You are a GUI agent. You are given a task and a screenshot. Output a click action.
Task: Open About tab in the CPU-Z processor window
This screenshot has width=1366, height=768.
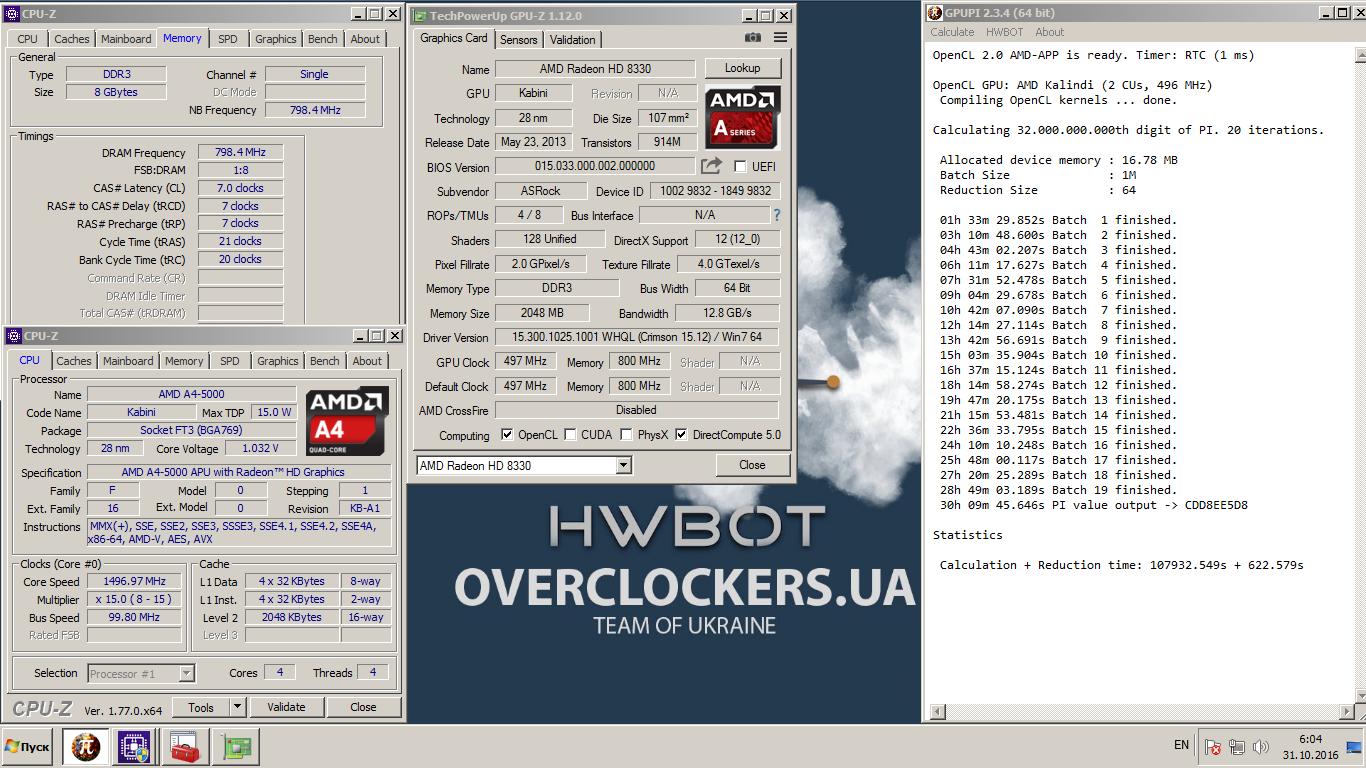point(367,361)
